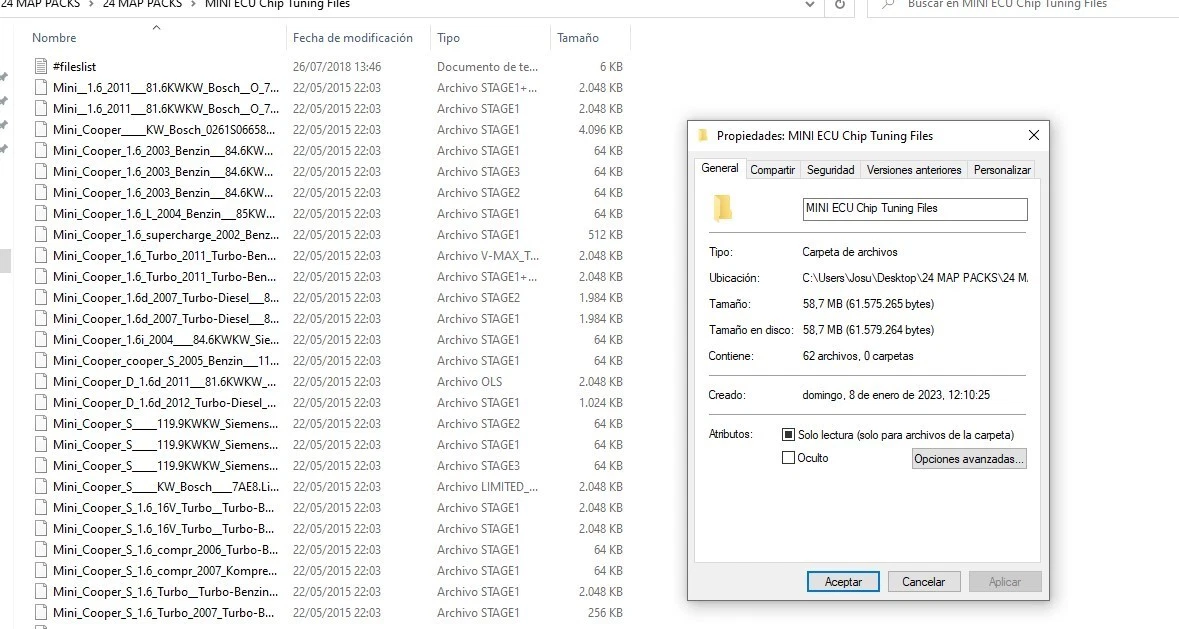This screenshot has height=629, width=1179.
Task: Select the Mini_Cooper_S_1.6_compr_2007_Kompre file icon
Action: point(41,571)
